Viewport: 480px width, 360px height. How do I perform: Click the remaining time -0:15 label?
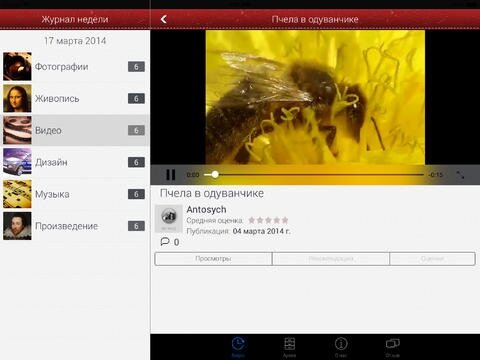436,175
